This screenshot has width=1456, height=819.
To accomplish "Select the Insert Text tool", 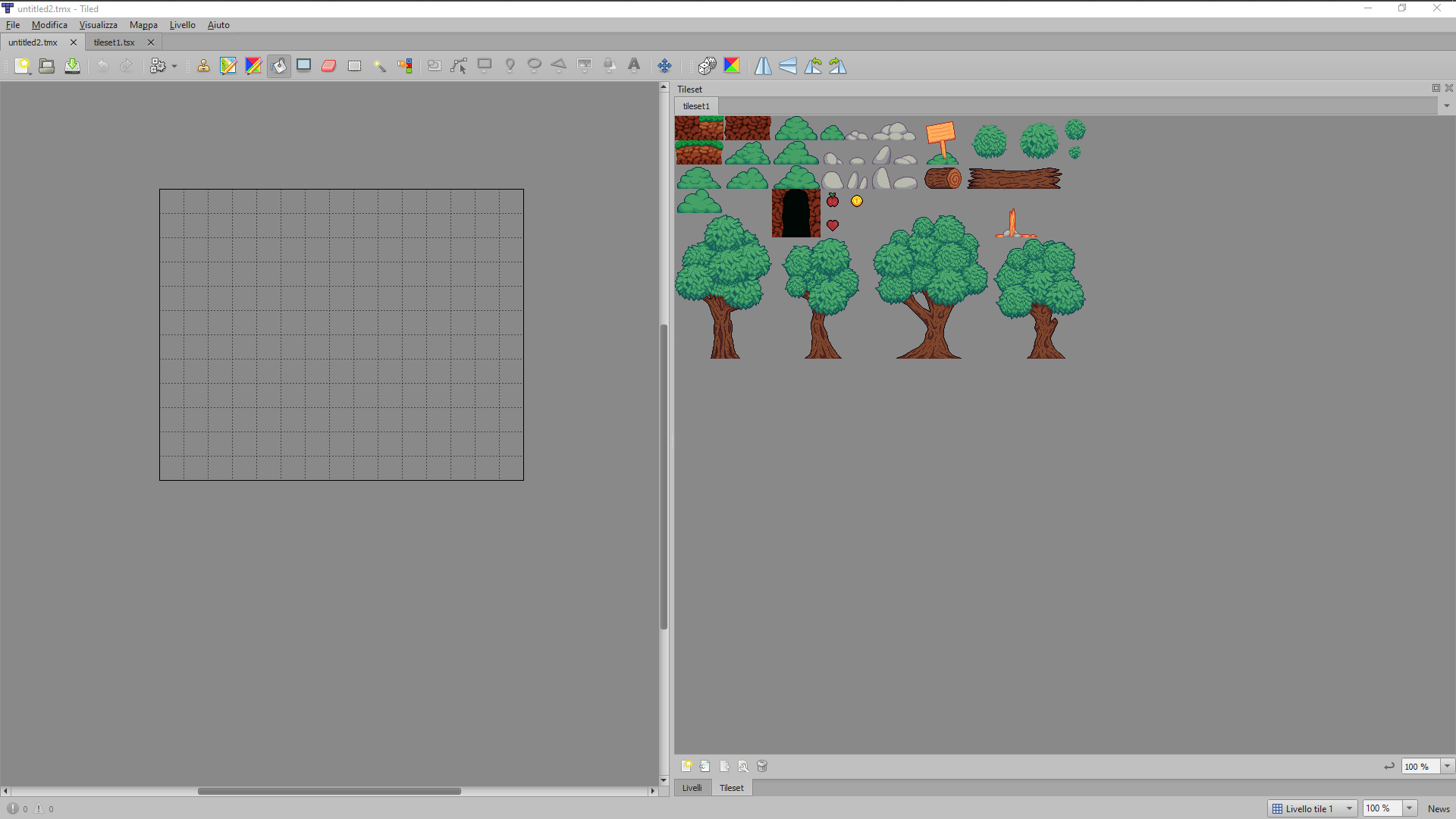I will tap(635, 66).
